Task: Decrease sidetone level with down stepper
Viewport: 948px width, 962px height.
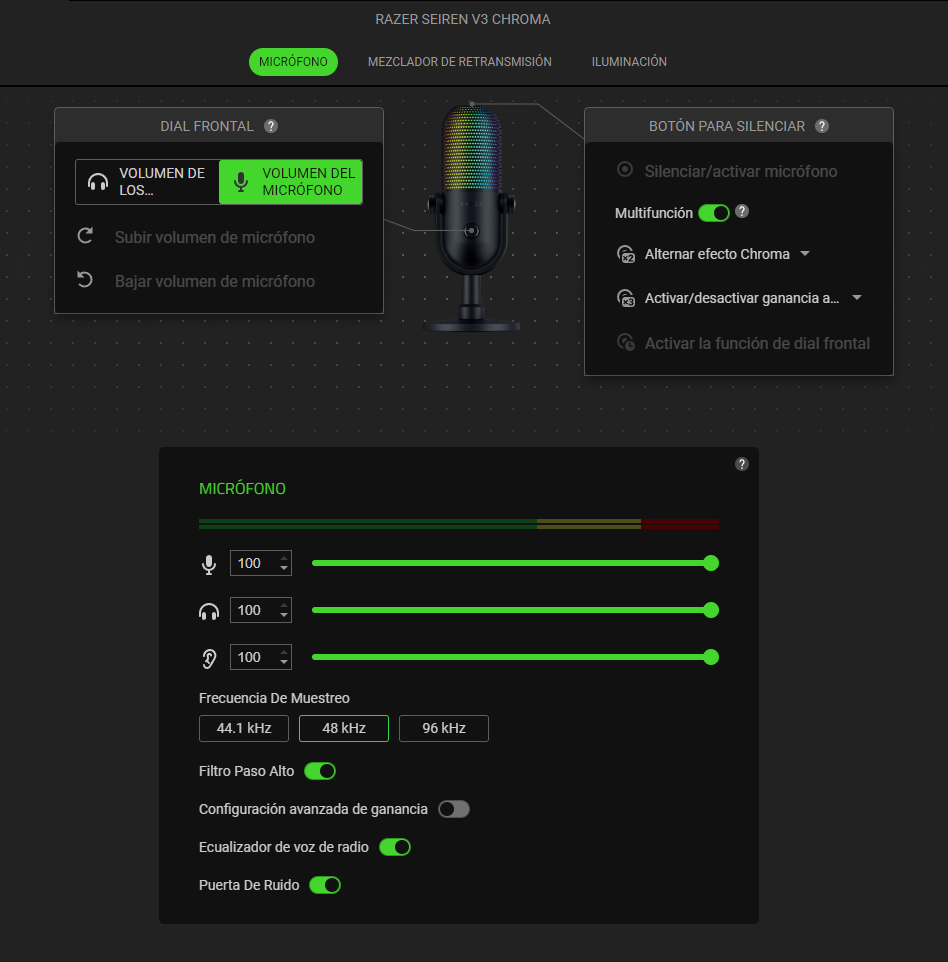Action: point(283,663)
